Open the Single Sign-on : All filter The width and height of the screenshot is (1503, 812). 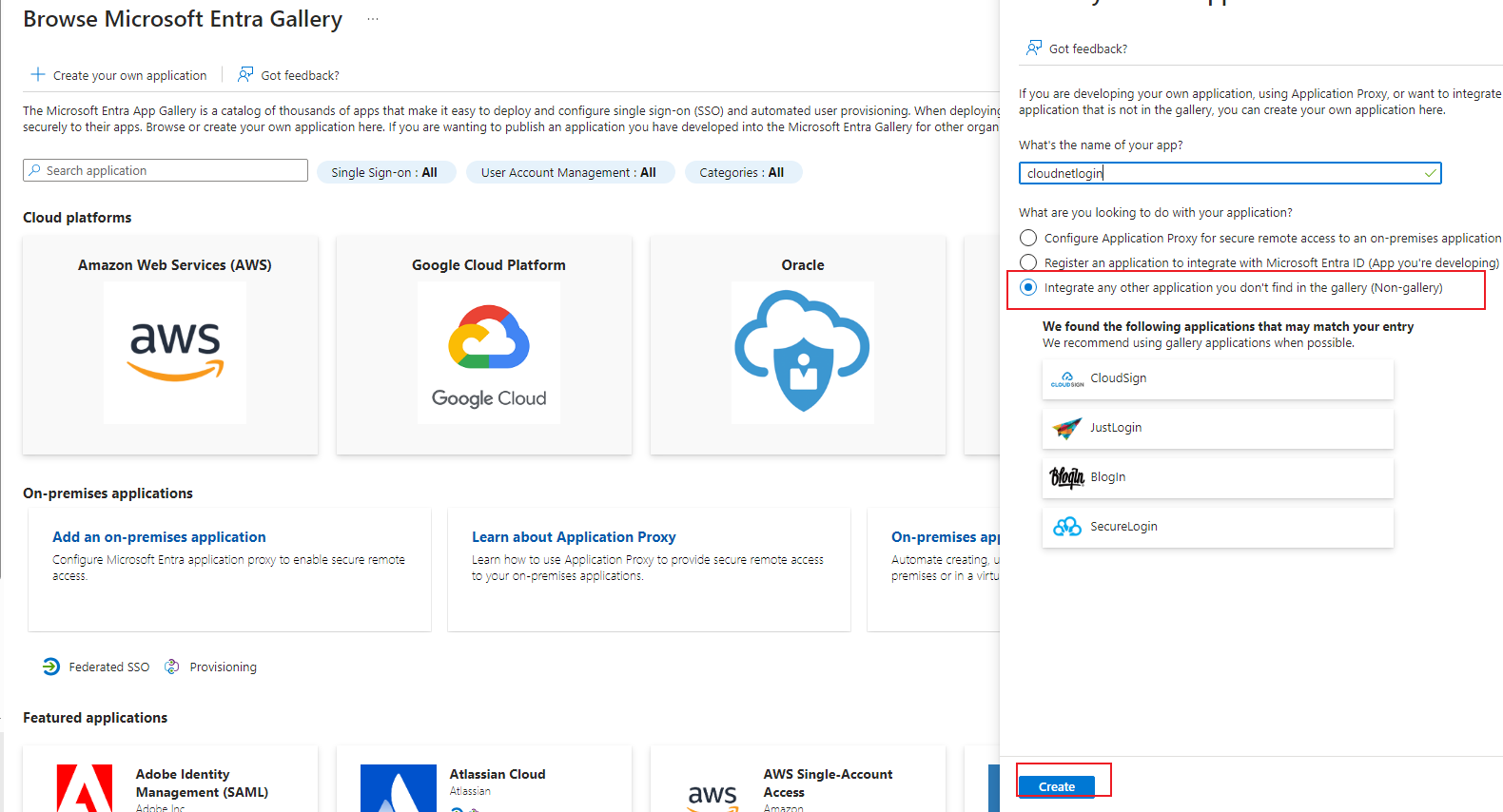pyautogui.click(x=384, y=172)
